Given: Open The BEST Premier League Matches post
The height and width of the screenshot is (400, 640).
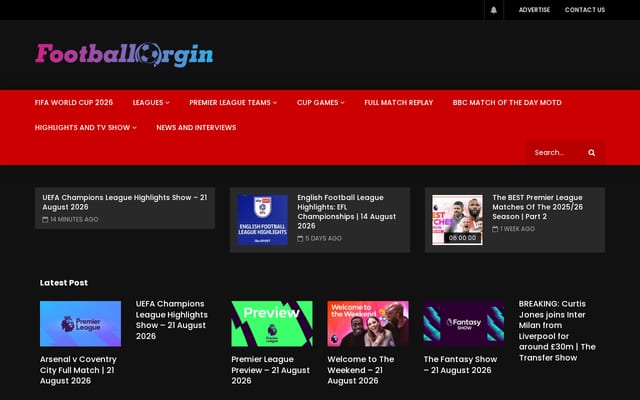Looking at the screenshot, I should 538,207.
